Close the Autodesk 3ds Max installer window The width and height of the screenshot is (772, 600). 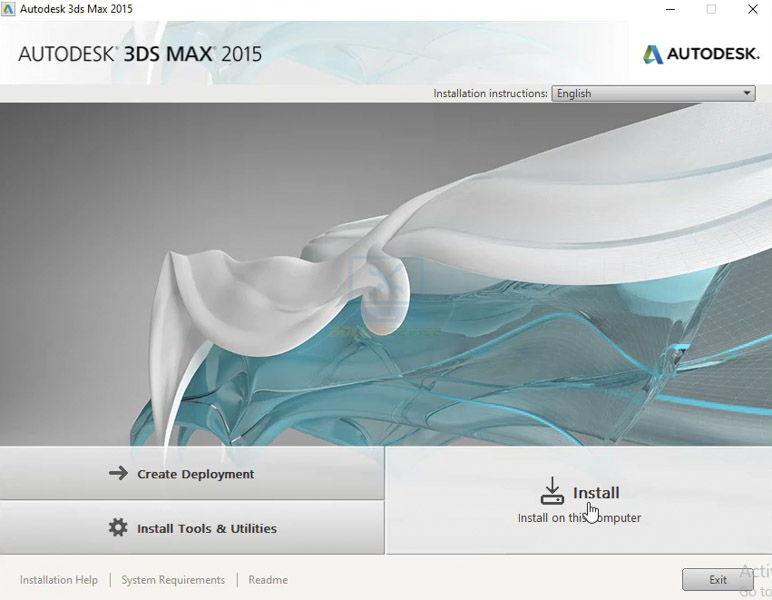(x=753, y=10)
